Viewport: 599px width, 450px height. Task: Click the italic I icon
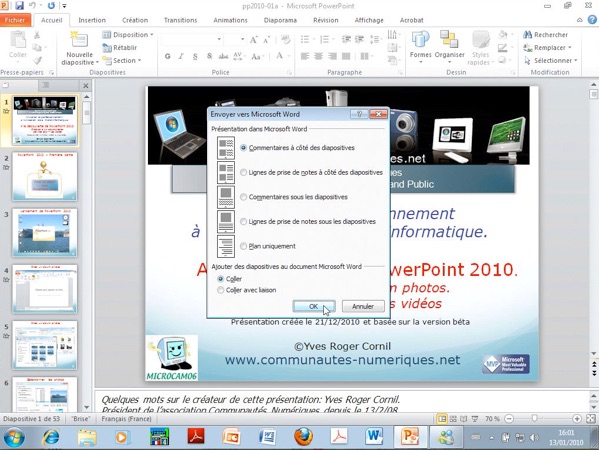181,57
